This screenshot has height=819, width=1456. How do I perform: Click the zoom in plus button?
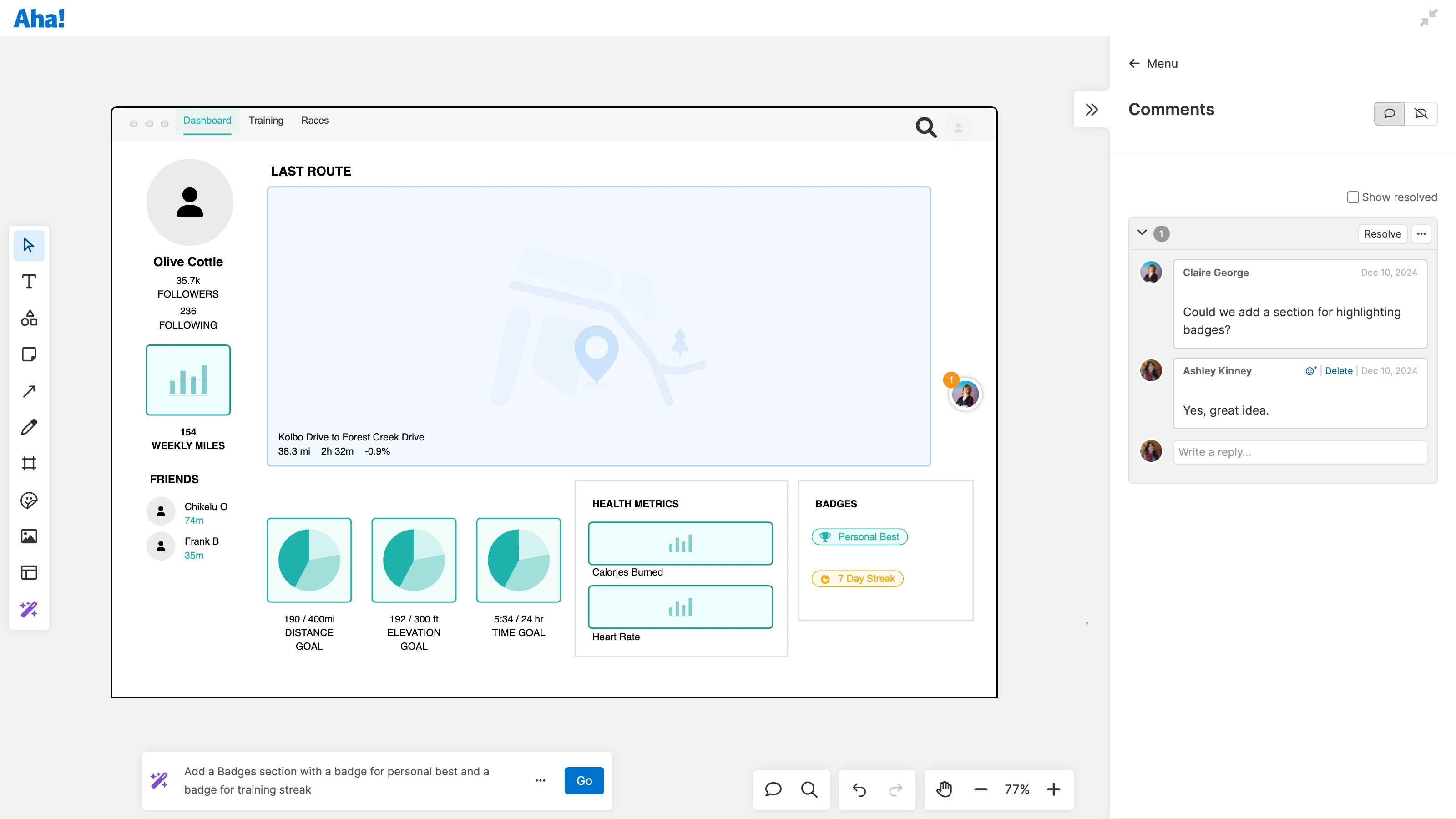pyautogui.click(x=1054, y=789)
